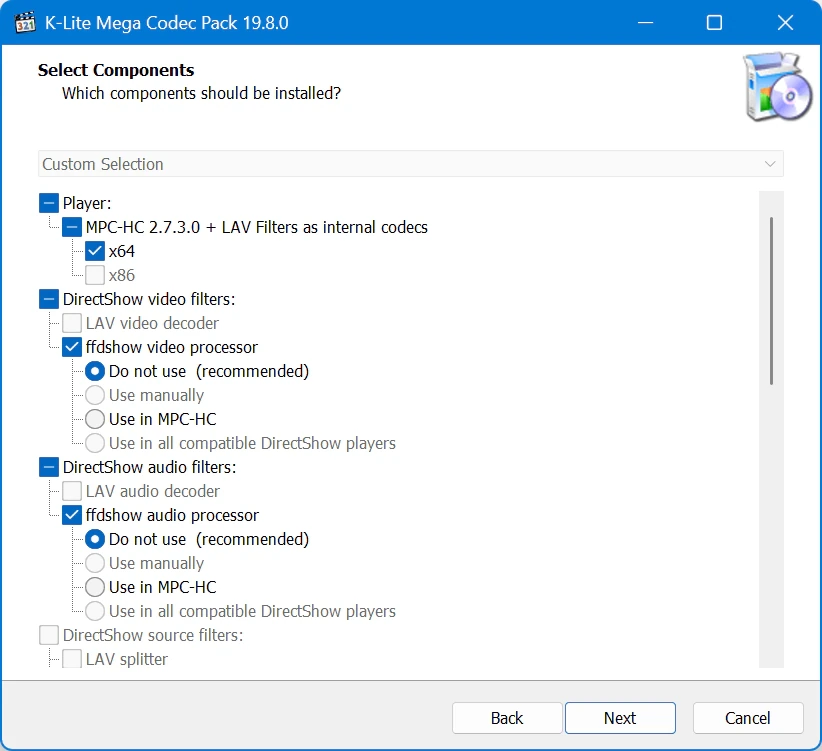
Task: Click the 'ffdshow audio processor' label text
Action: [172, 515]
